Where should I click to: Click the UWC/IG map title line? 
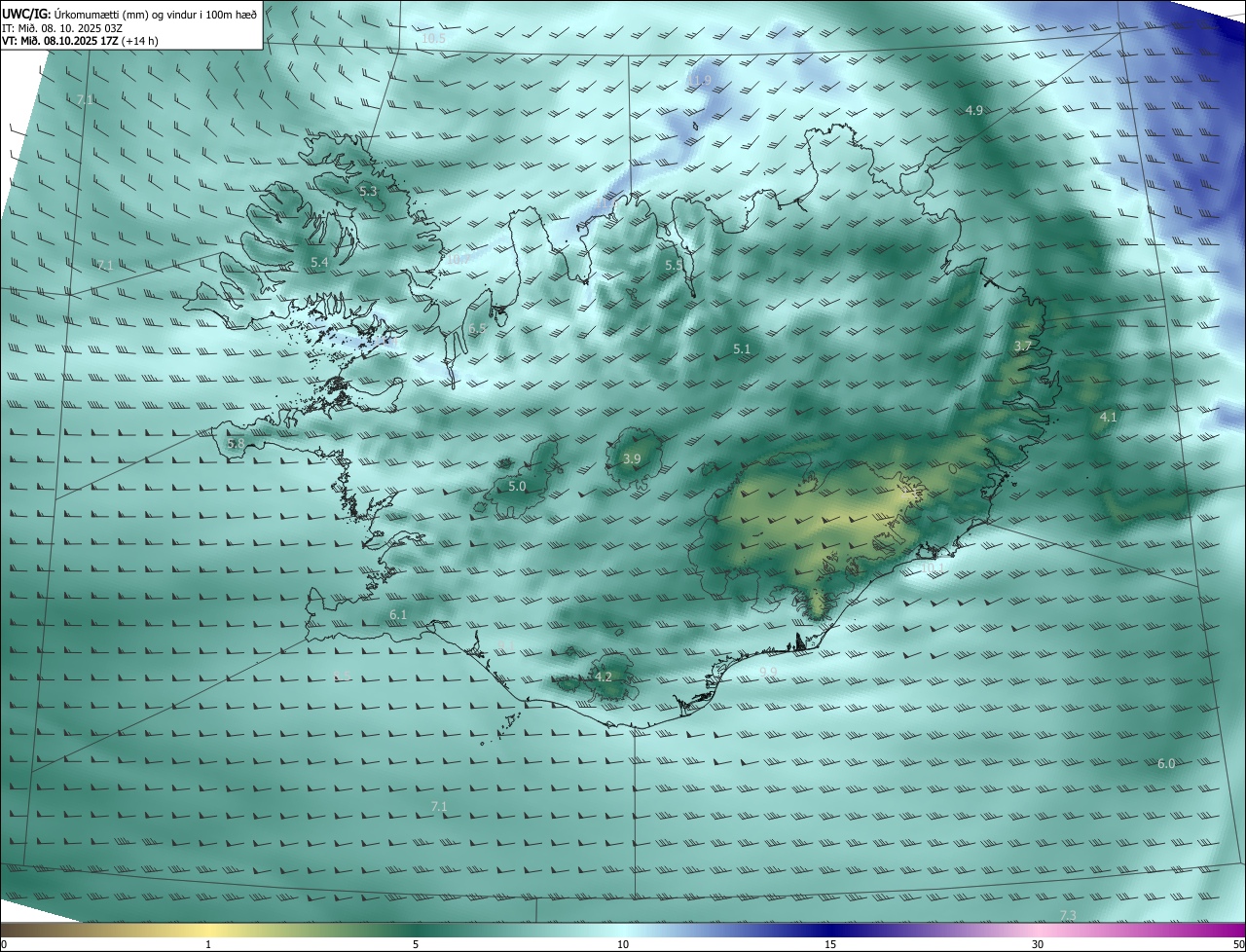point(129,13)
